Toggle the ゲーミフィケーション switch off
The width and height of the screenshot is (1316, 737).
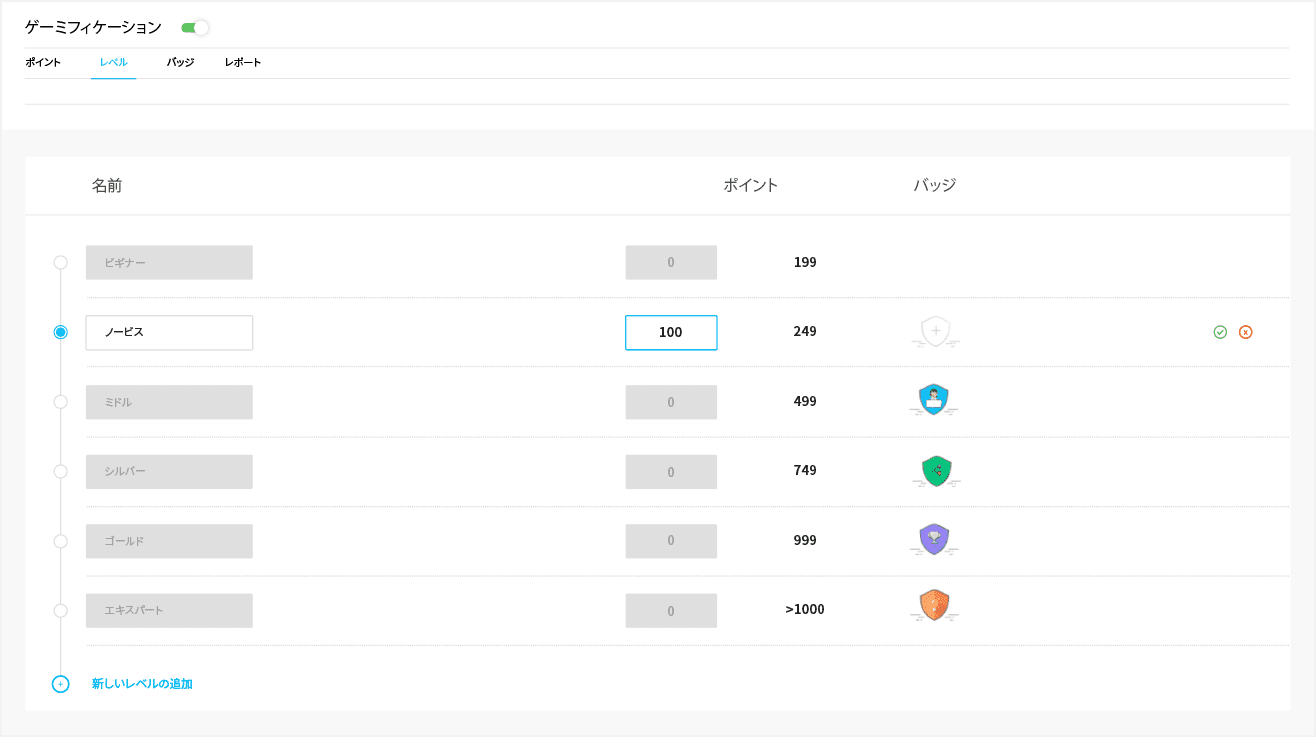click(195, 28)
